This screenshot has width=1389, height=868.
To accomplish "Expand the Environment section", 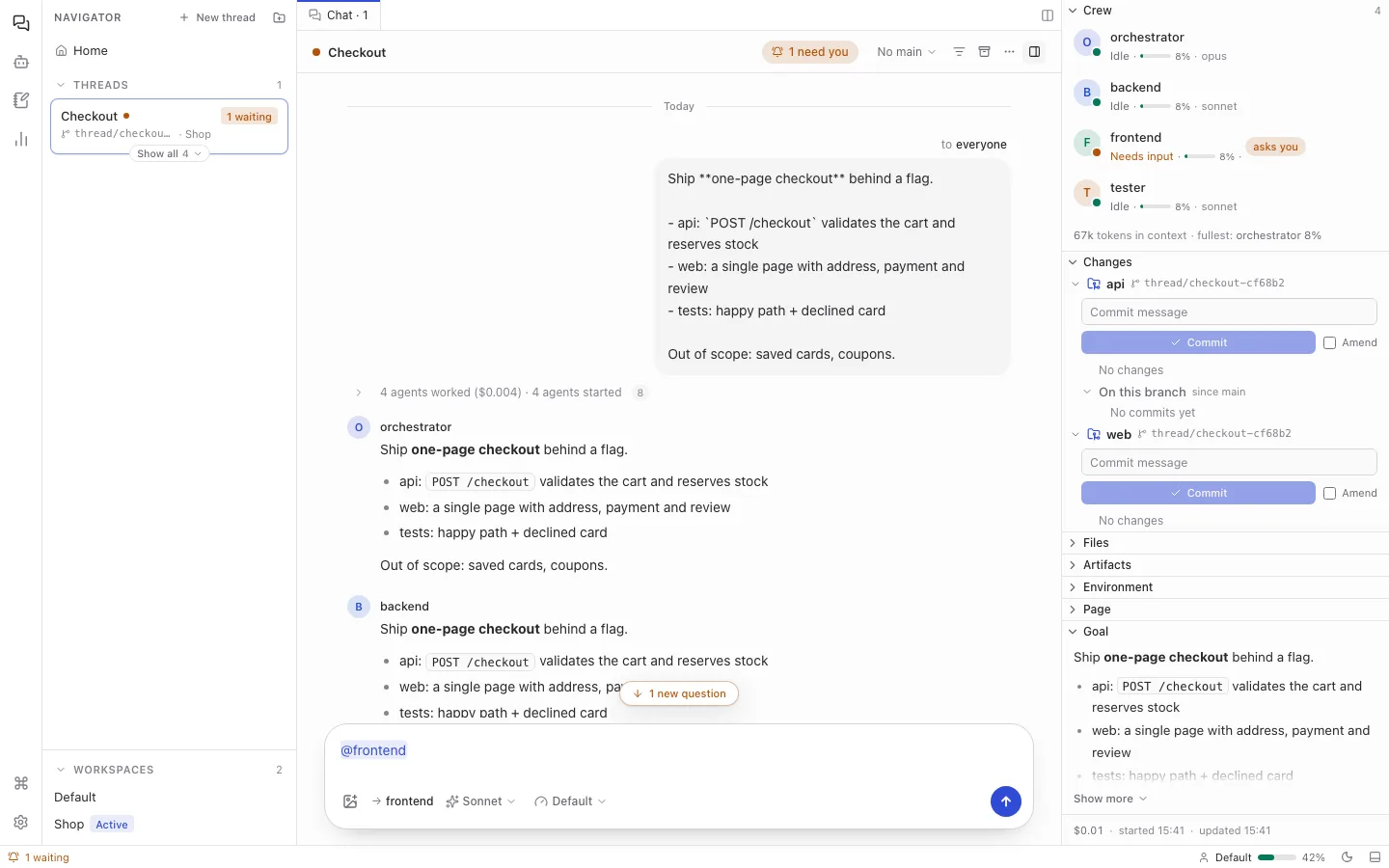I will click(x=1225, y=587).
